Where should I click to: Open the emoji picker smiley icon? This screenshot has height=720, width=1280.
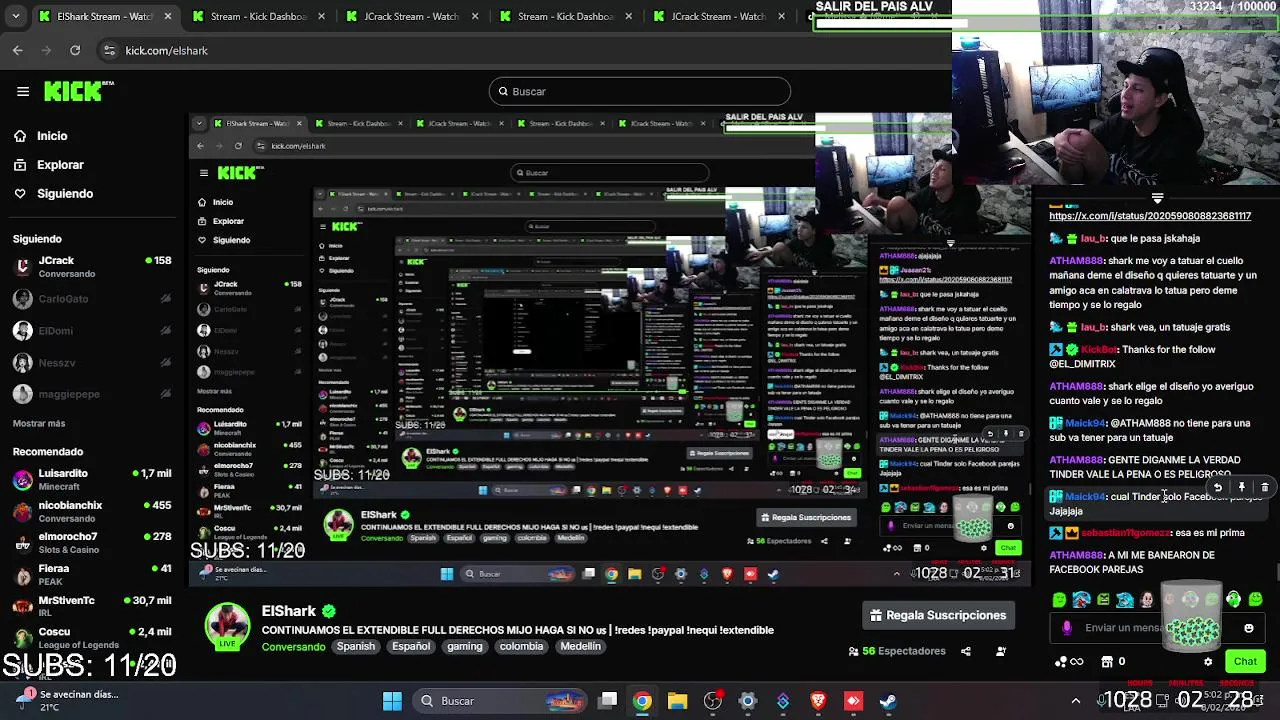point(1249,628)
